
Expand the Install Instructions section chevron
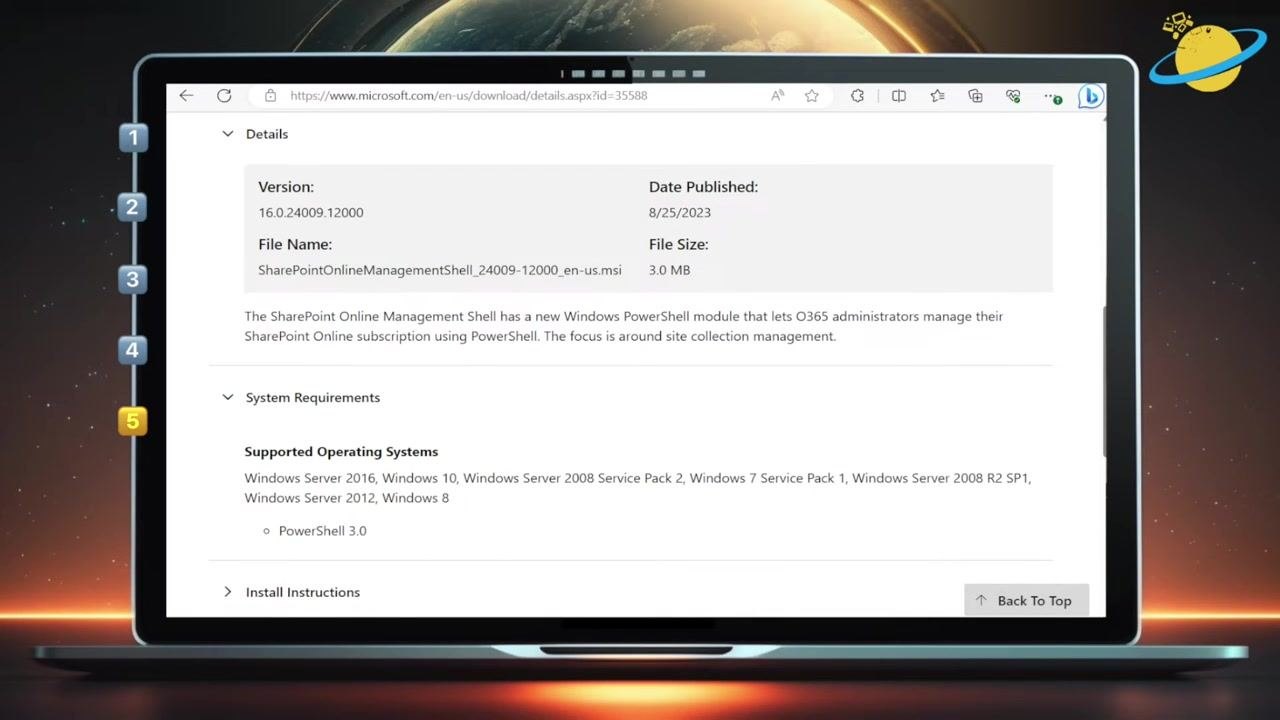[x=227, y=592]
